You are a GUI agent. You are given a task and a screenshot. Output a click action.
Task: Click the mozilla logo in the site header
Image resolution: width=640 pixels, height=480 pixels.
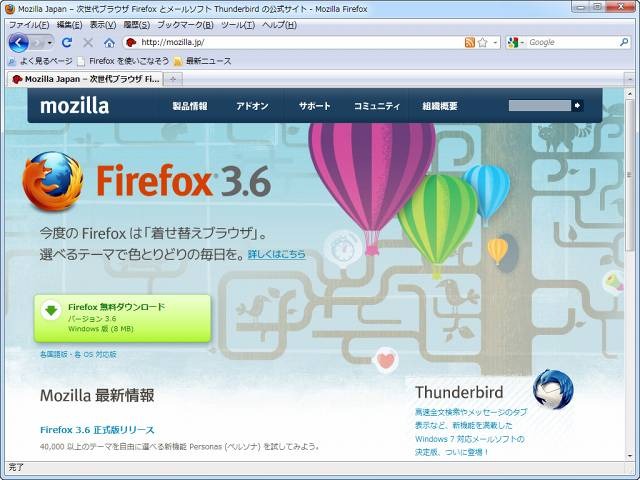point(75,106)
